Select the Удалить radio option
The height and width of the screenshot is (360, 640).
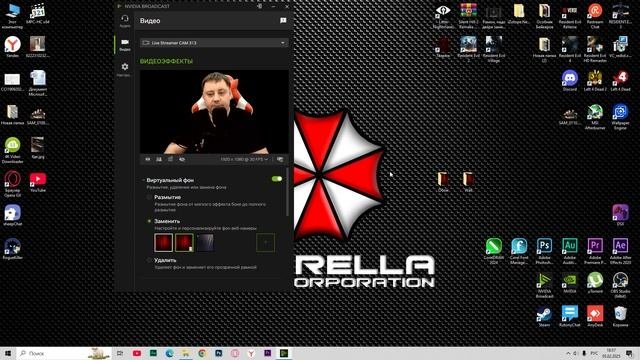click(149, 260)
